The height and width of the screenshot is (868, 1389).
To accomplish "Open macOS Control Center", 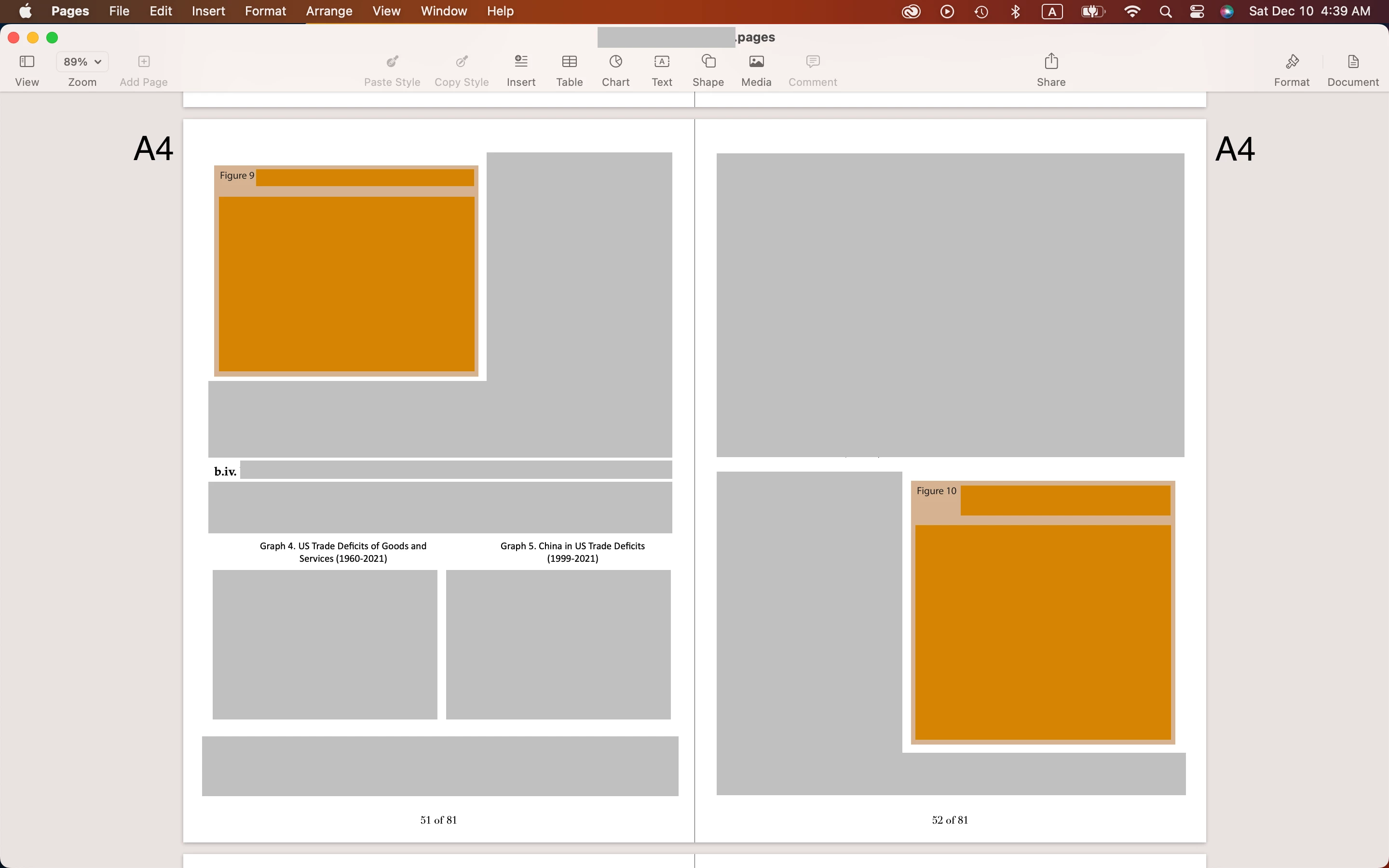I will [x=1197, y=12].
